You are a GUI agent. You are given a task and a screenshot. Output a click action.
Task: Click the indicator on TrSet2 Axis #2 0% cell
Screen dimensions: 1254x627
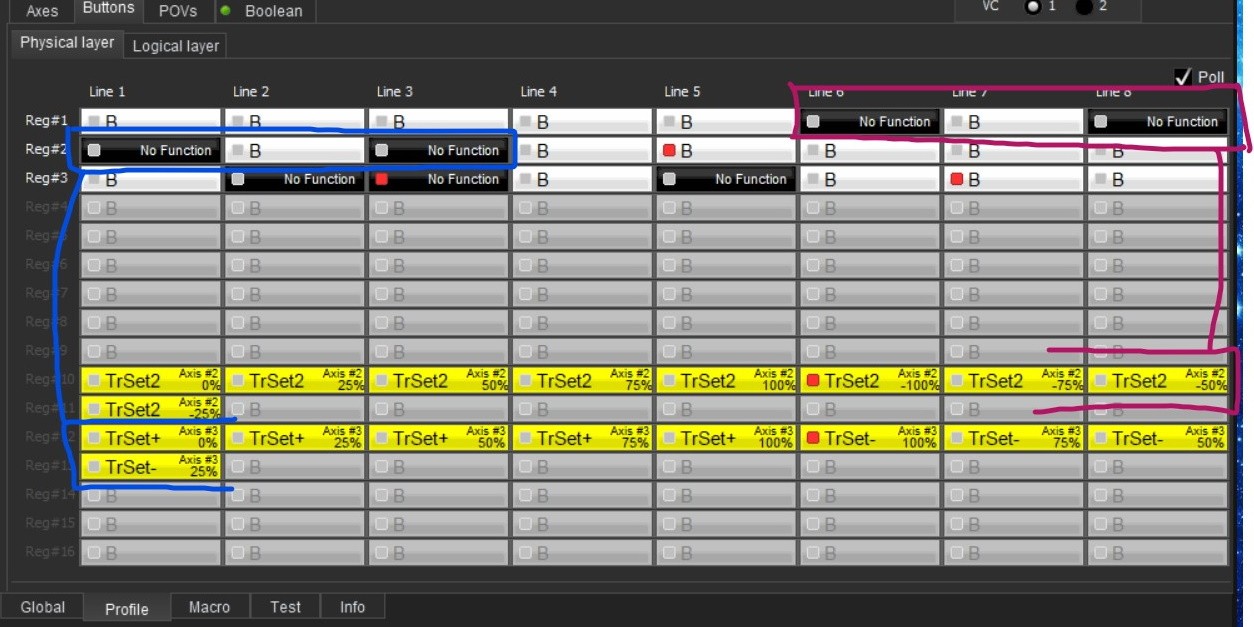pos(94,381)
